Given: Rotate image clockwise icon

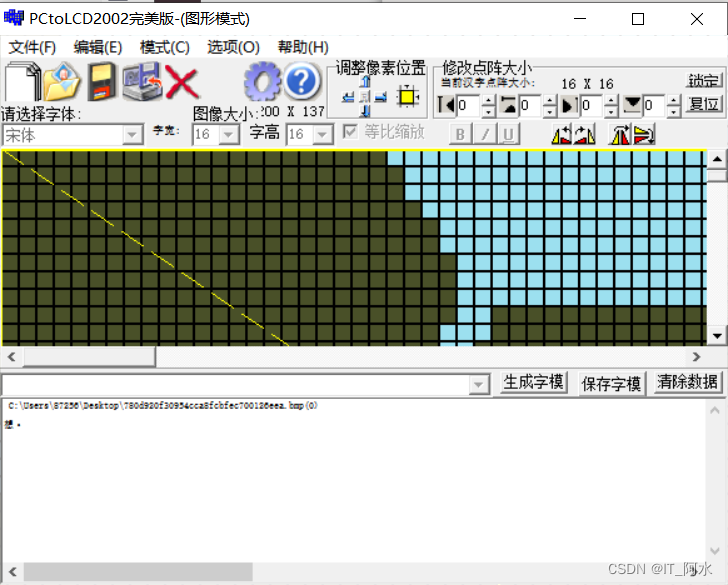Looking at the screenshot, I should [x=585, y=135].
